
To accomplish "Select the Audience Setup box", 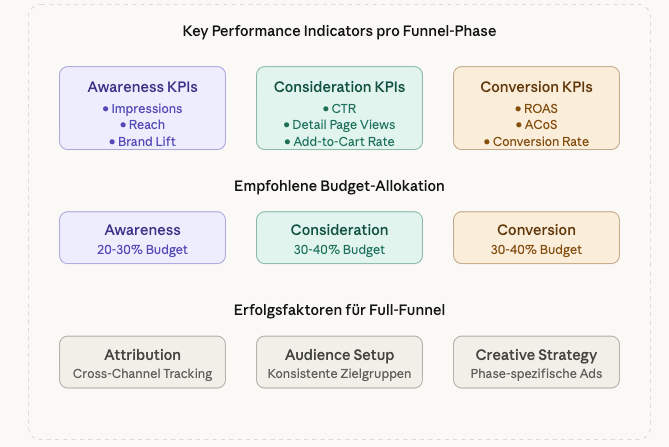I will 339,363.
